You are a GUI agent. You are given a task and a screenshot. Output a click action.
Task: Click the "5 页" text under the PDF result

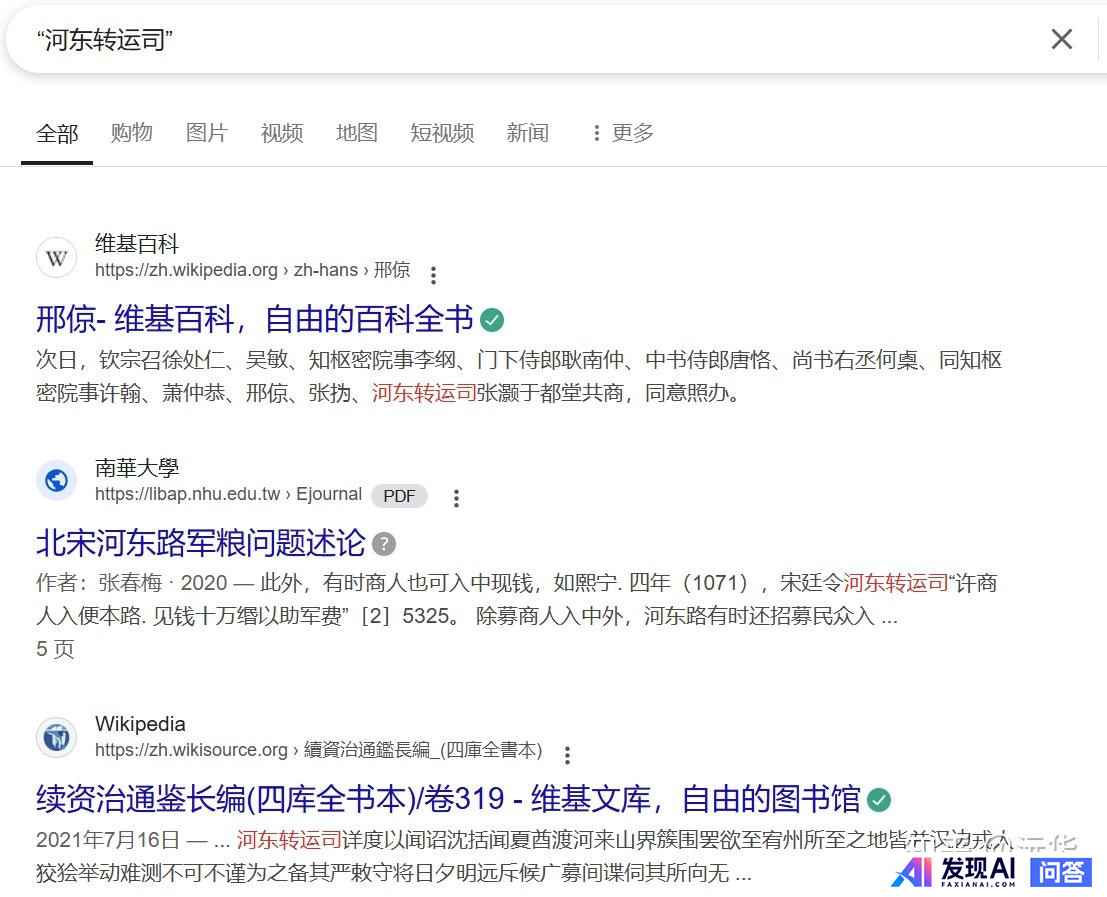tap(55, 649)
